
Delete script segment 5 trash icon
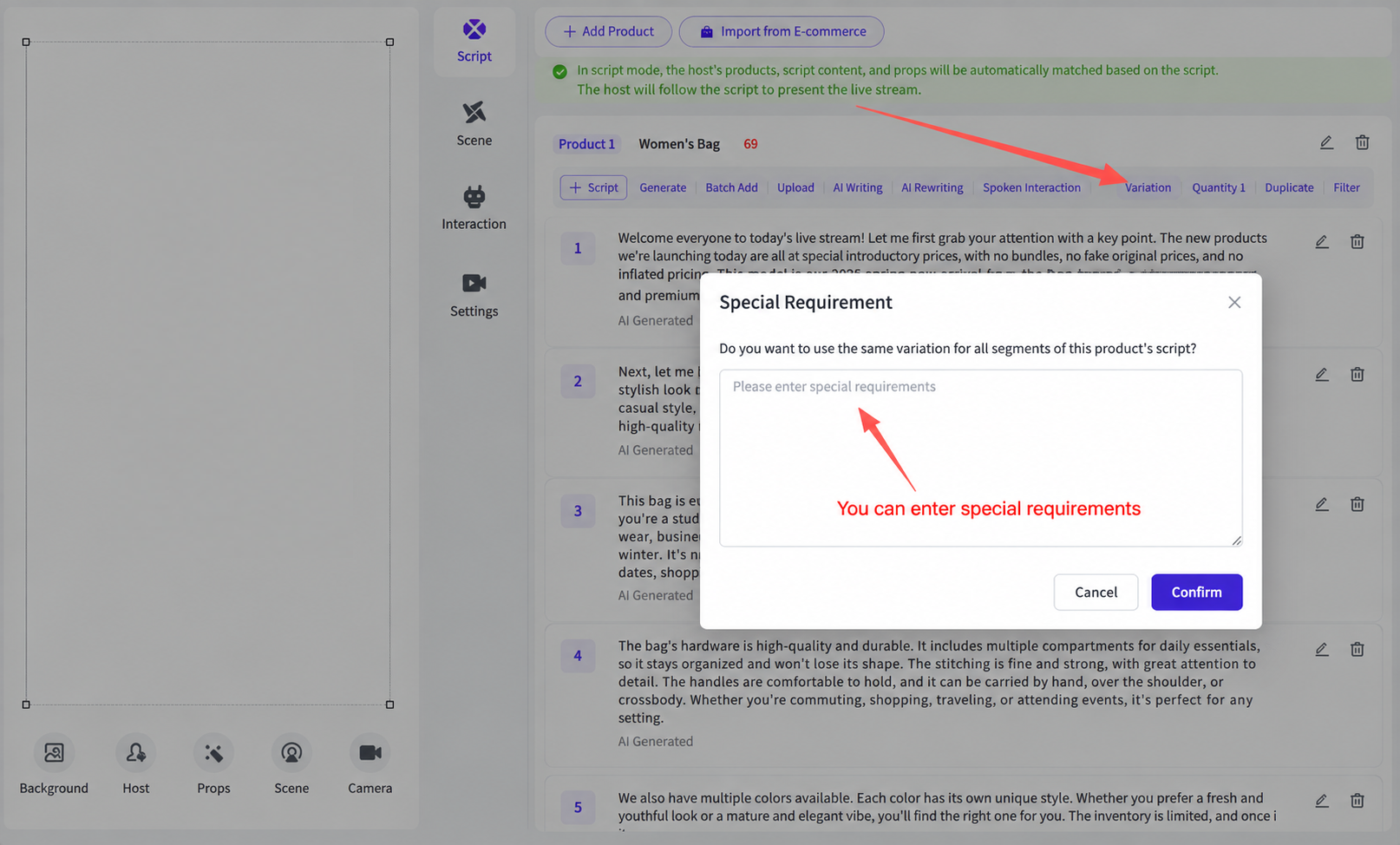(x=1357, y=802)
